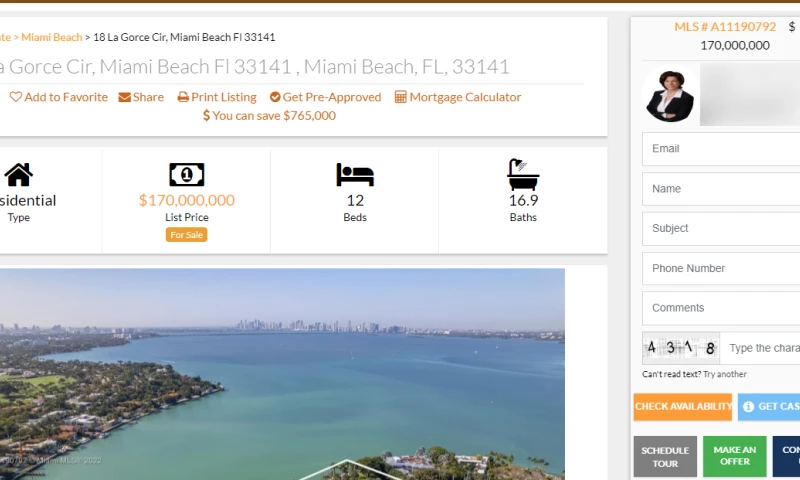Click Try another captcha link

pos(725,374)
